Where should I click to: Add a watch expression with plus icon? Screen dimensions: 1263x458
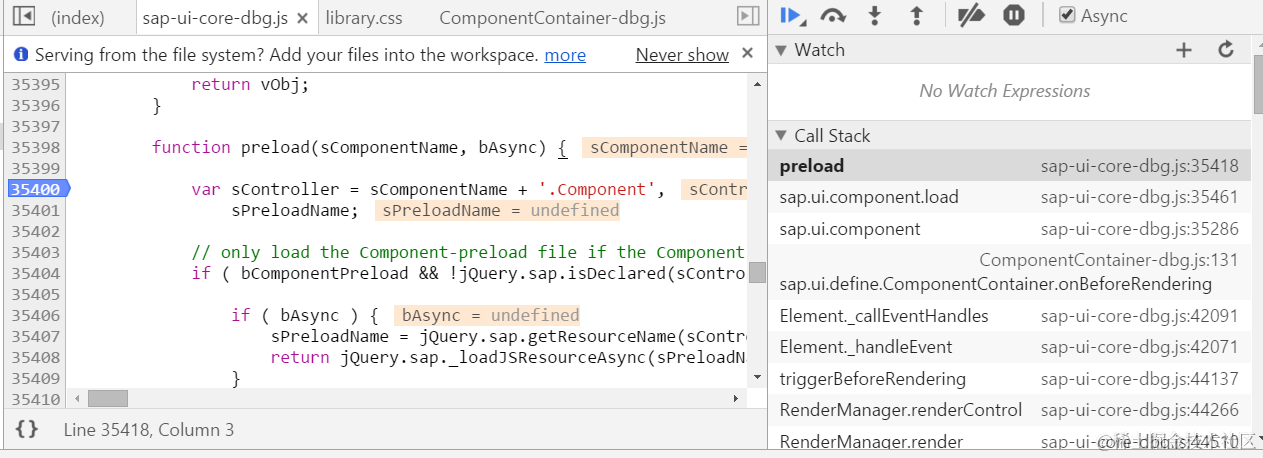(1184, 50)
